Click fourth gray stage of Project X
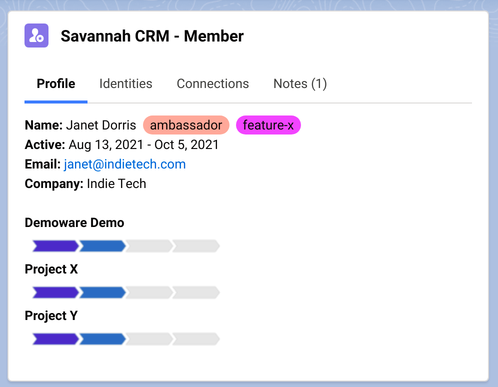This screenshot has height=387, width=498. [x=196, y=293]
